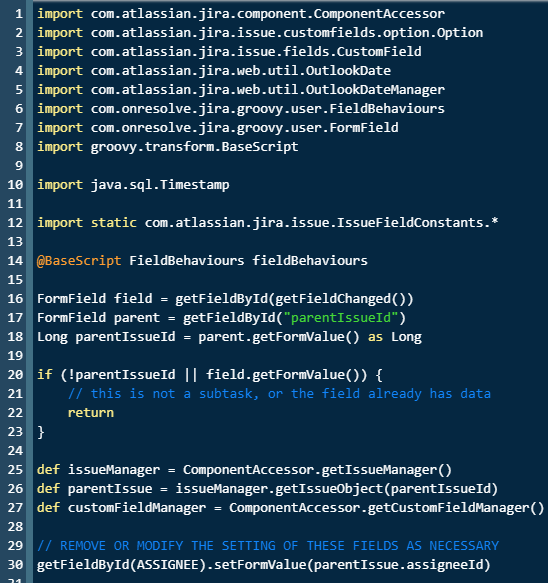Click empty line number 9 in gutter

tap(19, 166)
